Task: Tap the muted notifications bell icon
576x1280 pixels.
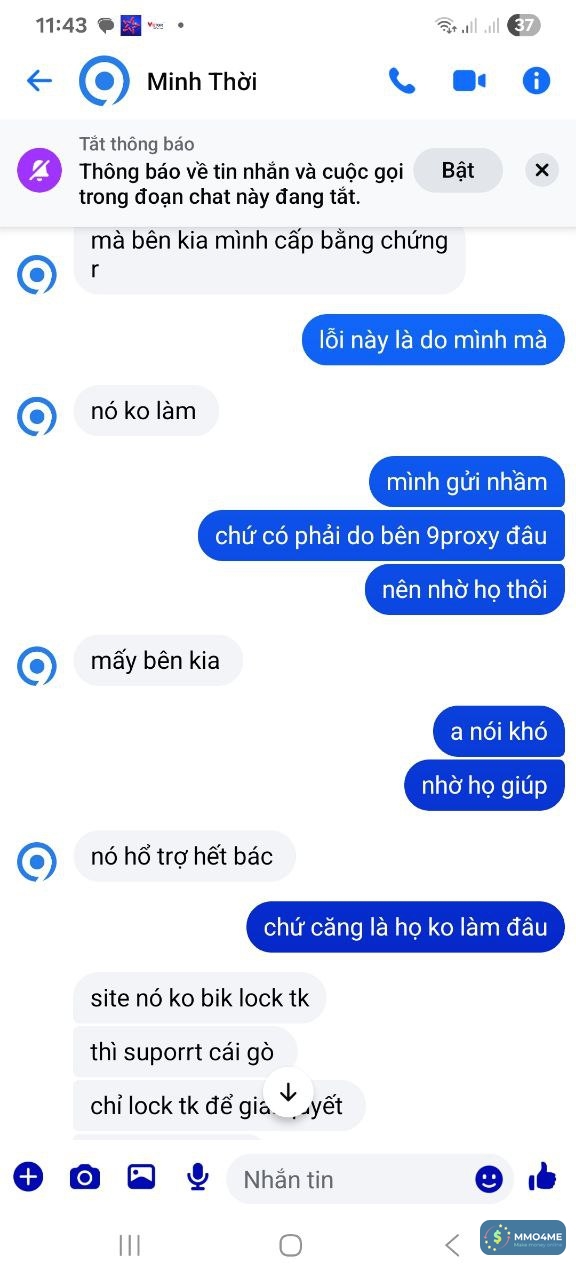Action: 41,171
